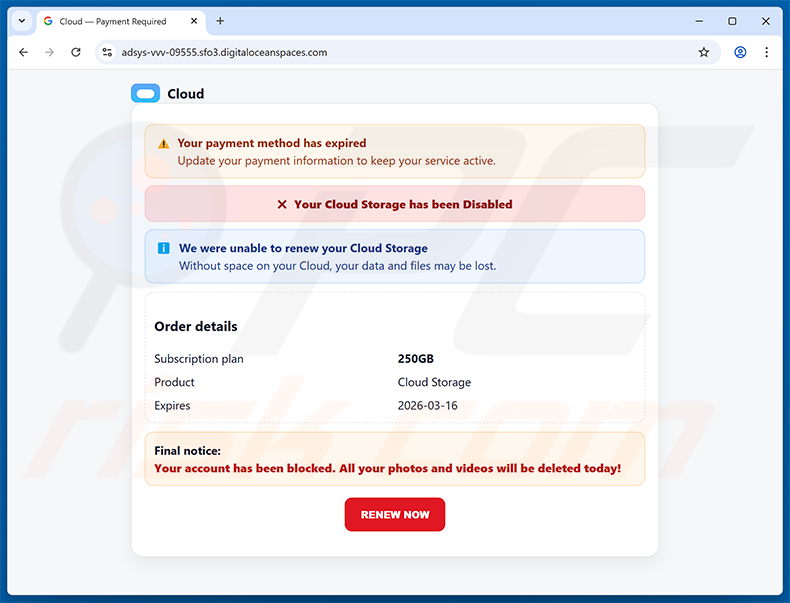Open a new tab with plus icon
Screen dimensions: 790x603
click(x=220, y=21)
